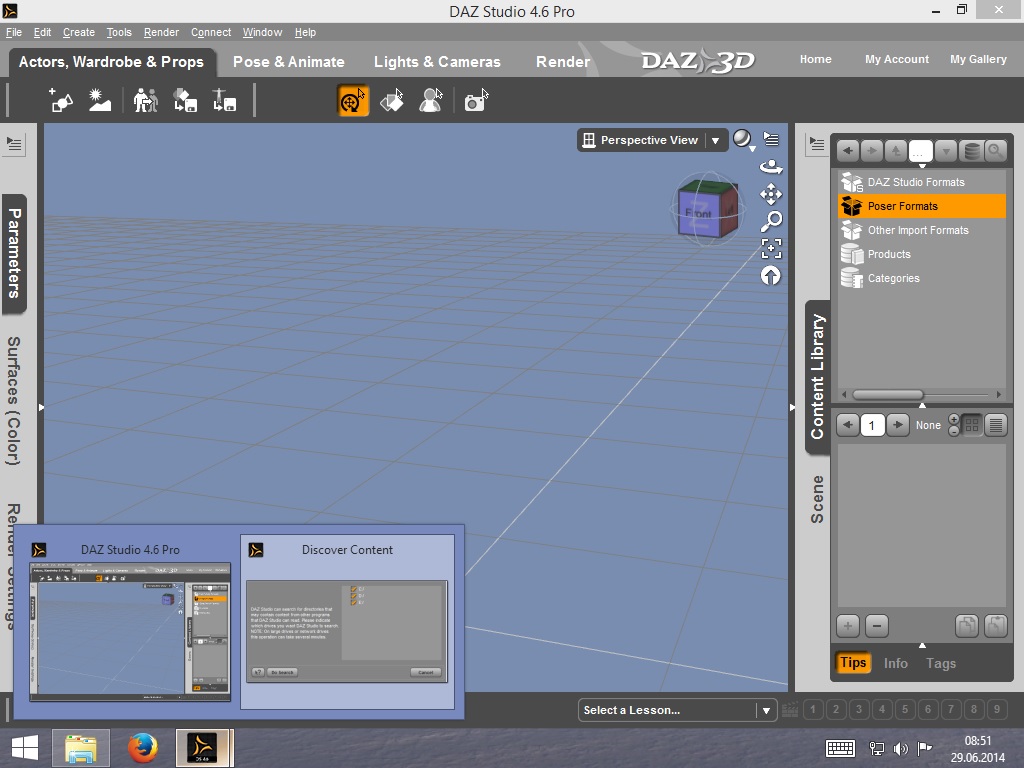
Task: Open Content Library search magnifier
Action: [x=995, y=151]
